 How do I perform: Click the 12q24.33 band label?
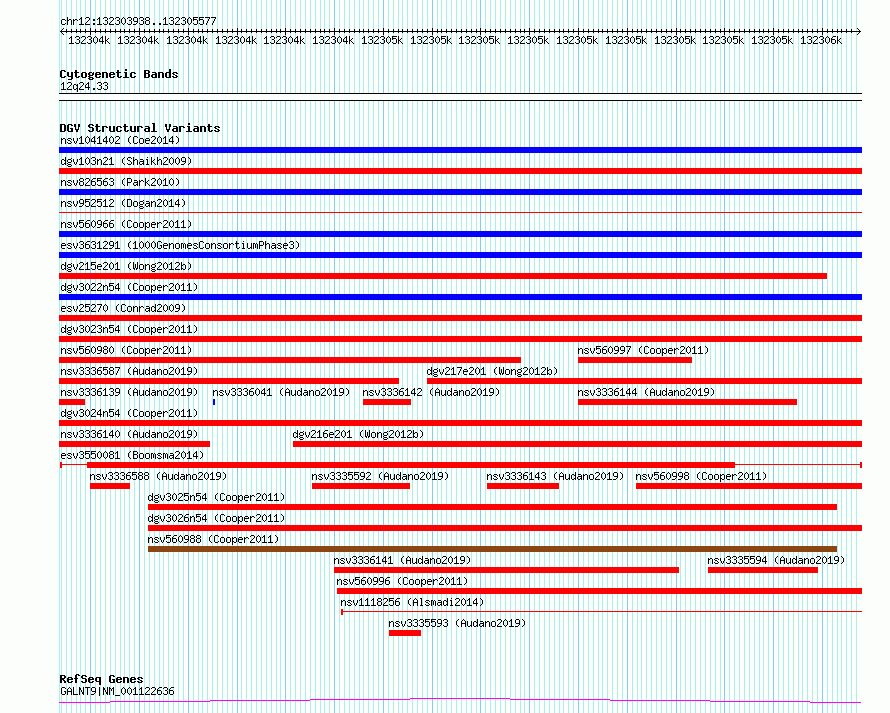tap(84, 86)
